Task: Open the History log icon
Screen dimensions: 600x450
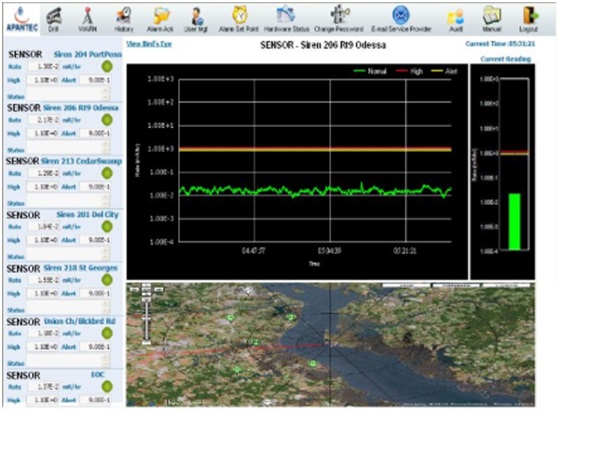Action: [123, 16]
